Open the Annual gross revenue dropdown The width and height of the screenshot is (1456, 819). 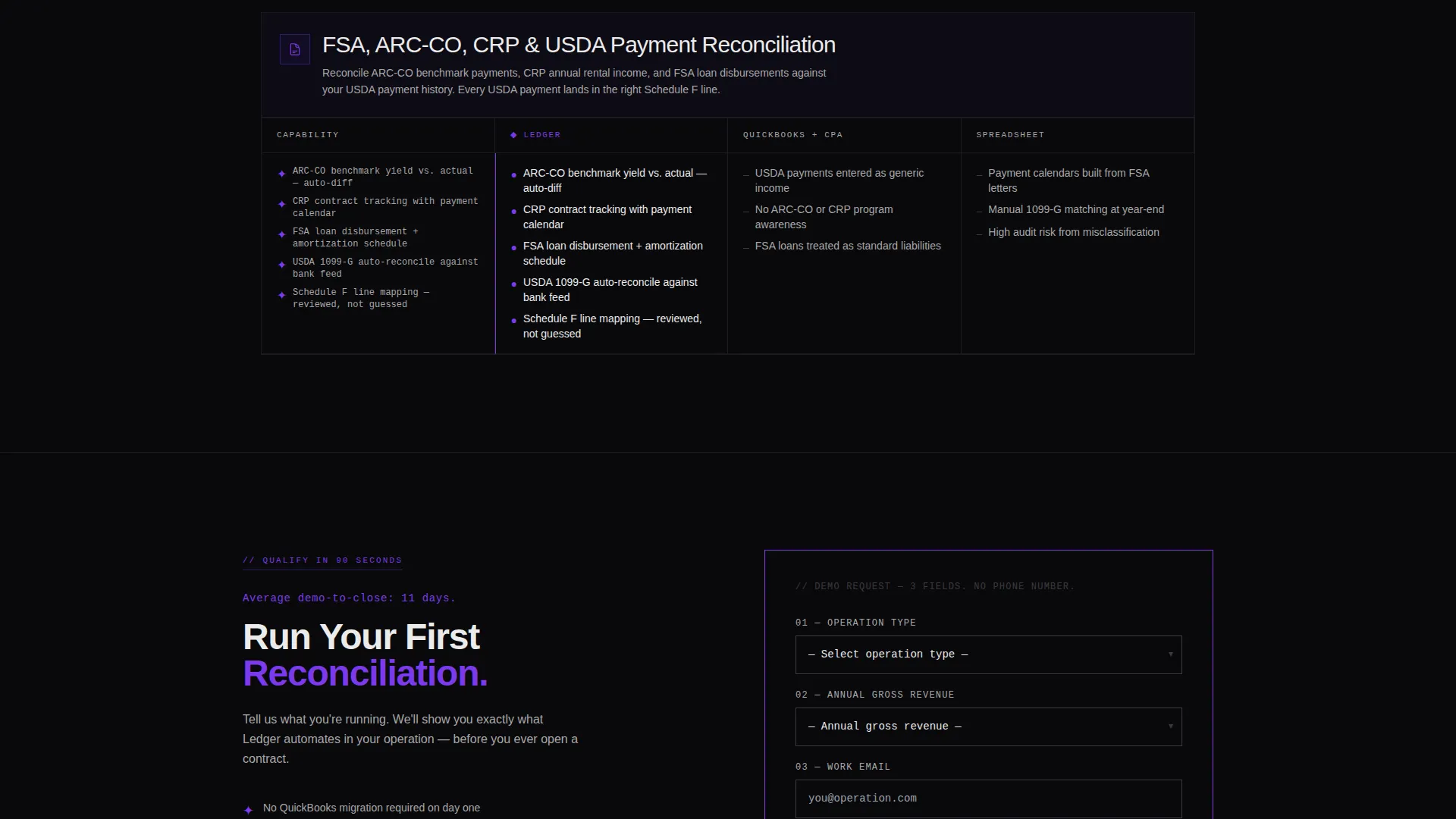pyautogui.click(x=988, y=726)
